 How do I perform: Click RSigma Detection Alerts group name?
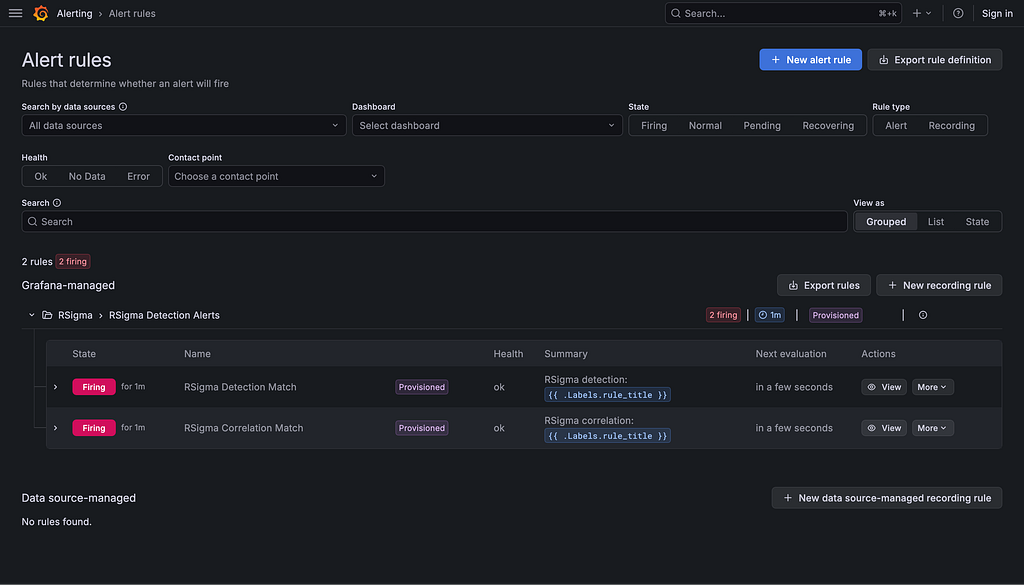(164, 315)
